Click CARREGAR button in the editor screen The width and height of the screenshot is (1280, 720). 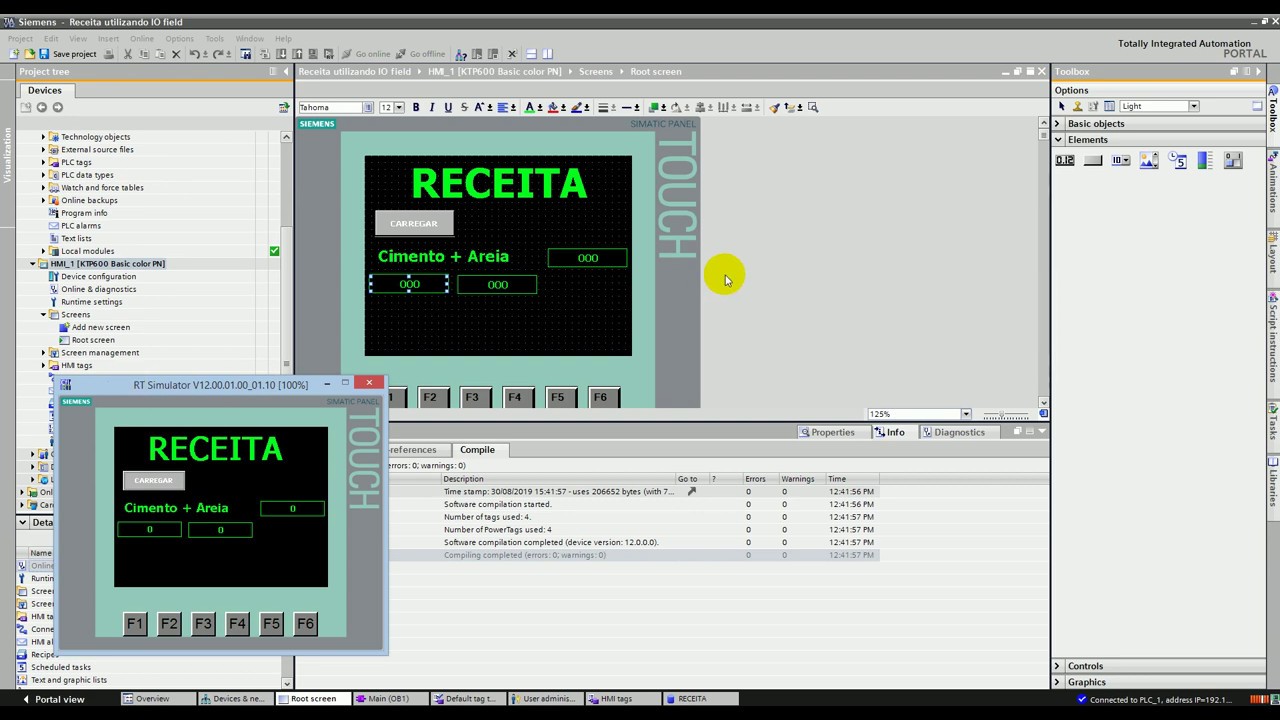click(414, 223)
